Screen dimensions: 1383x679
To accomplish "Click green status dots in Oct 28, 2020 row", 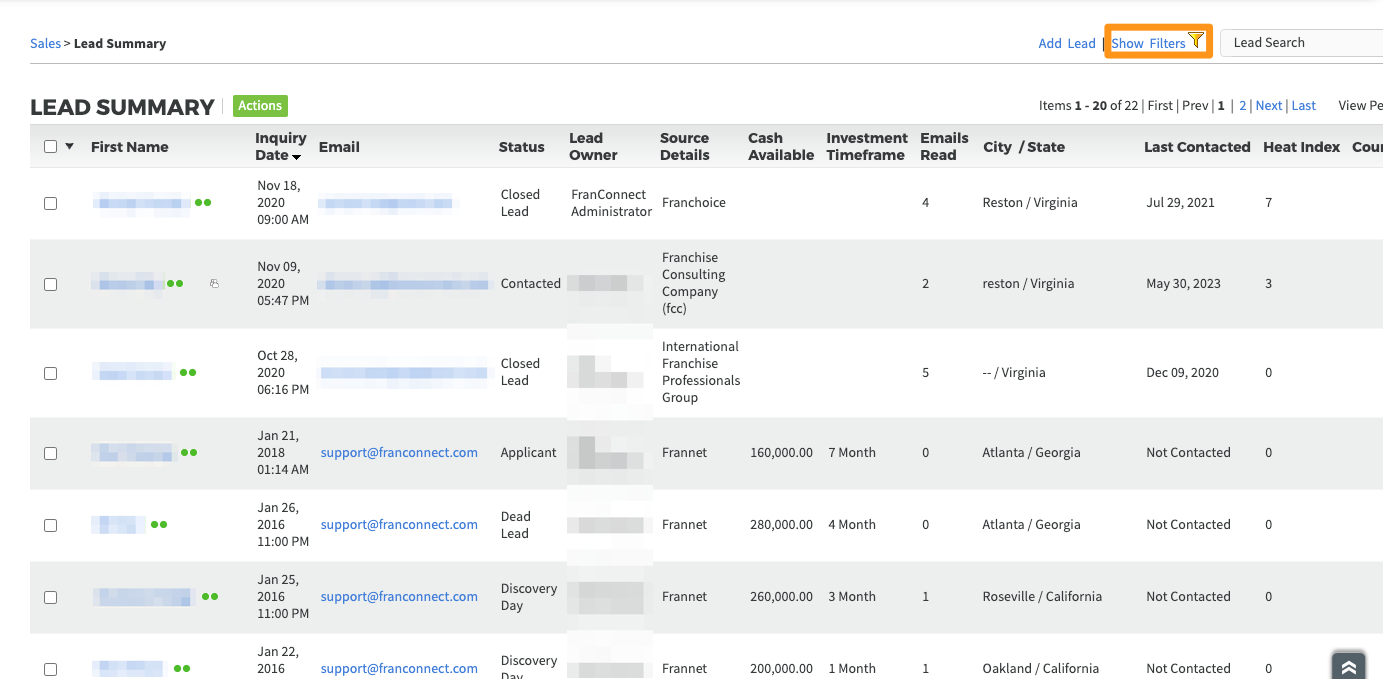I will (x=188, y=373).
